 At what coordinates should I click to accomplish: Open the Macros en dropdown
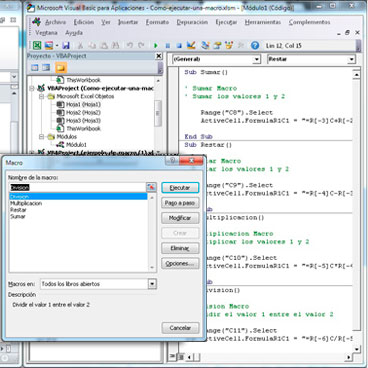[152, 284]
